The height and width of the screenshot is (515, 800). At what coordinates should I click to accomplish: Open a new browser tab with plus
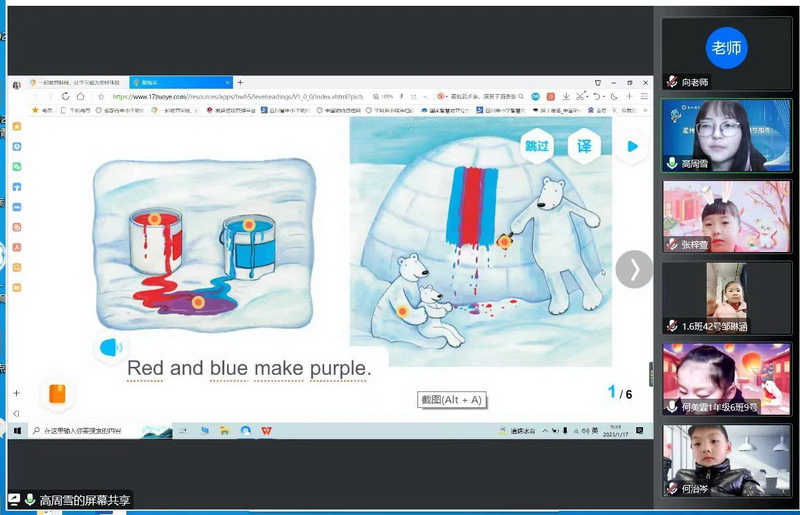tap(240, 82)
